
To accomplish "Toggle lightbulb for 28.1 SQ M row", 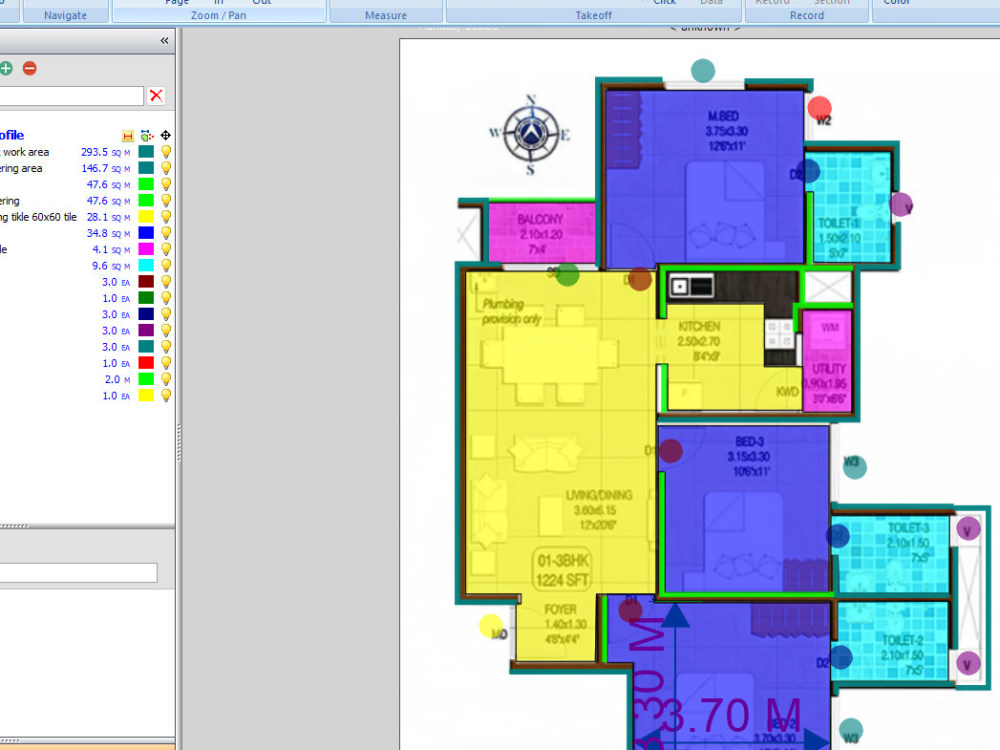I will pos(166,217).
